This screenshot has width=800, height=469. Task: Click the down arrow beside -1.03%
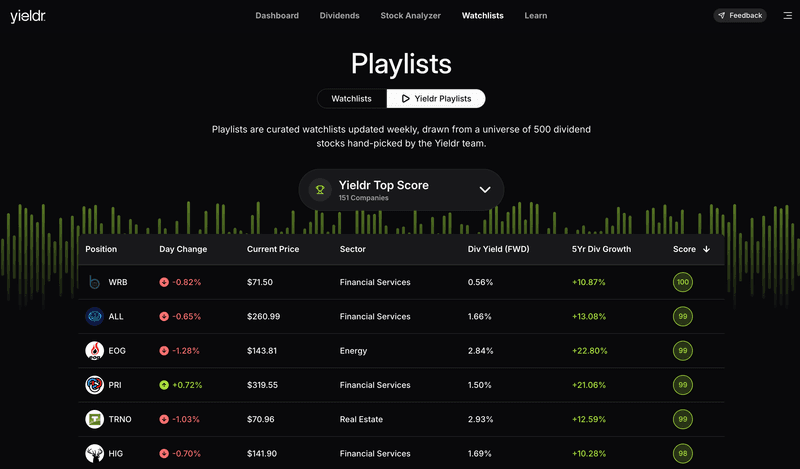tap(164, 419)
